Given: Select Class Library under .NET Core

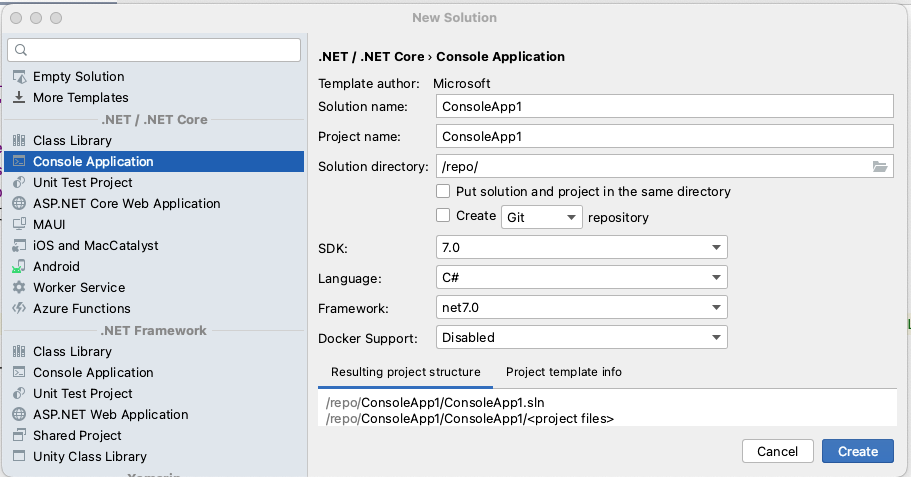Looking at the screenshot, I should point(154,140).
